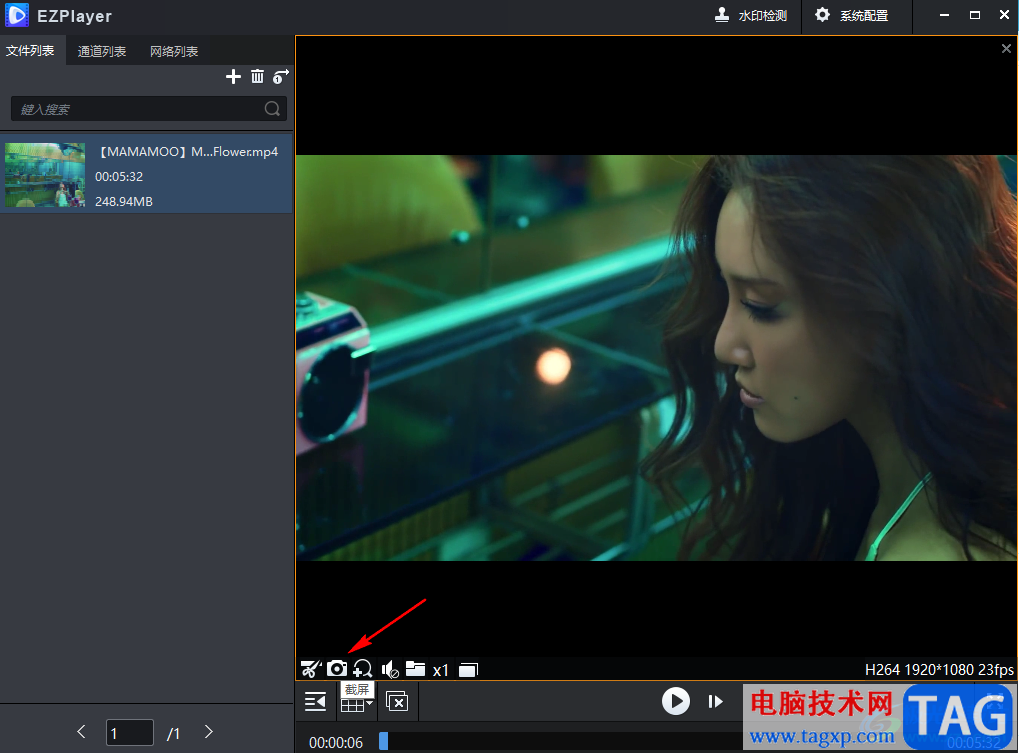Toggle the muted speaker icon
The width and height of the screenshot is (1019, 753).
coord(390,669)
